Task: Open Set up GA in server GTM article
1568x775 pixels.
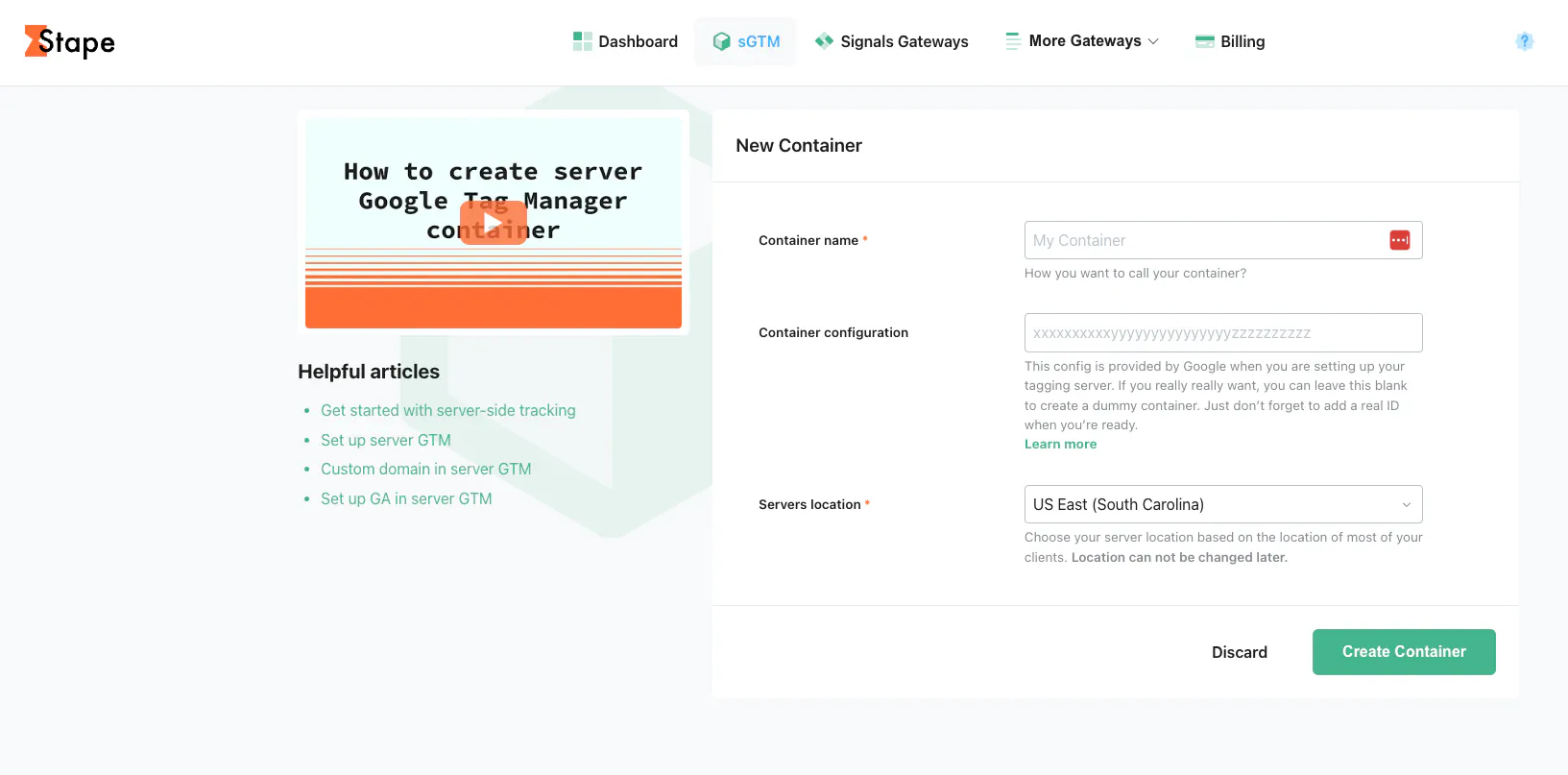Action: pos(406,498)
